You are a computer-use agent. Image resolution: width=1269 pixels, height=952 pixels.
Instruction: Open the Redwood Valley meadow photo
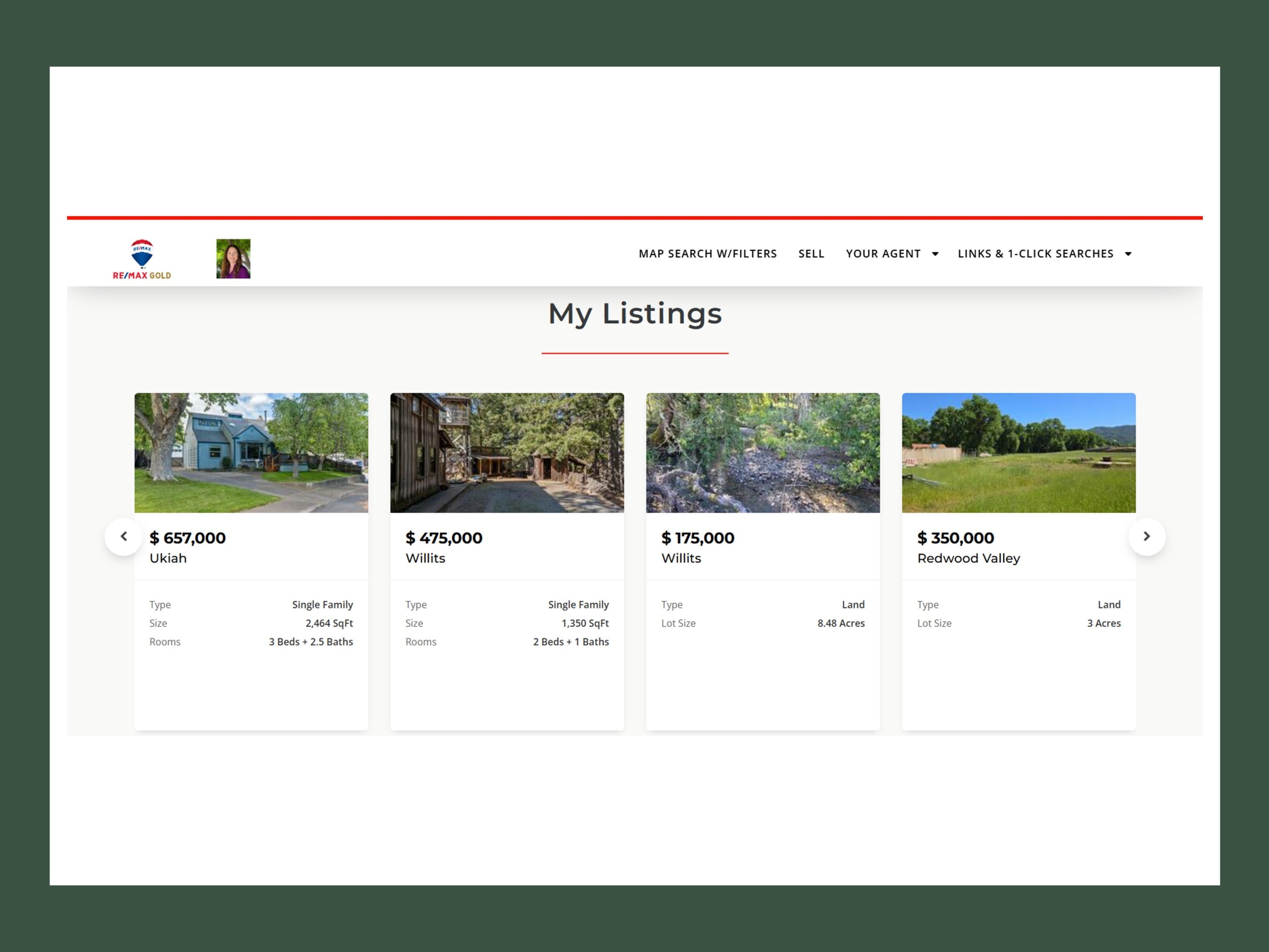[1019, 452]
